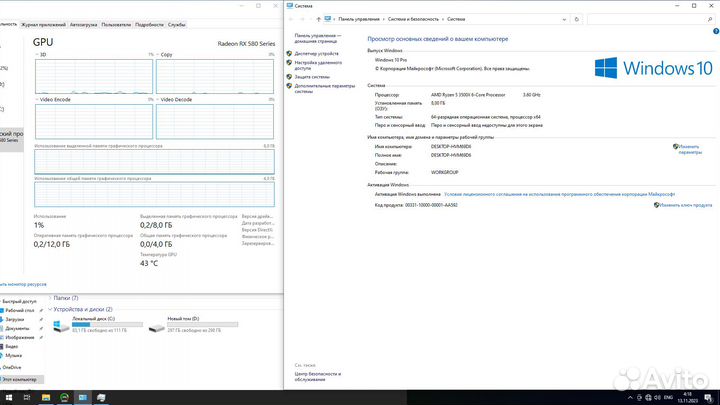
Task: Open the Video Encode graph dropdown
Action: tap(37, 100)
